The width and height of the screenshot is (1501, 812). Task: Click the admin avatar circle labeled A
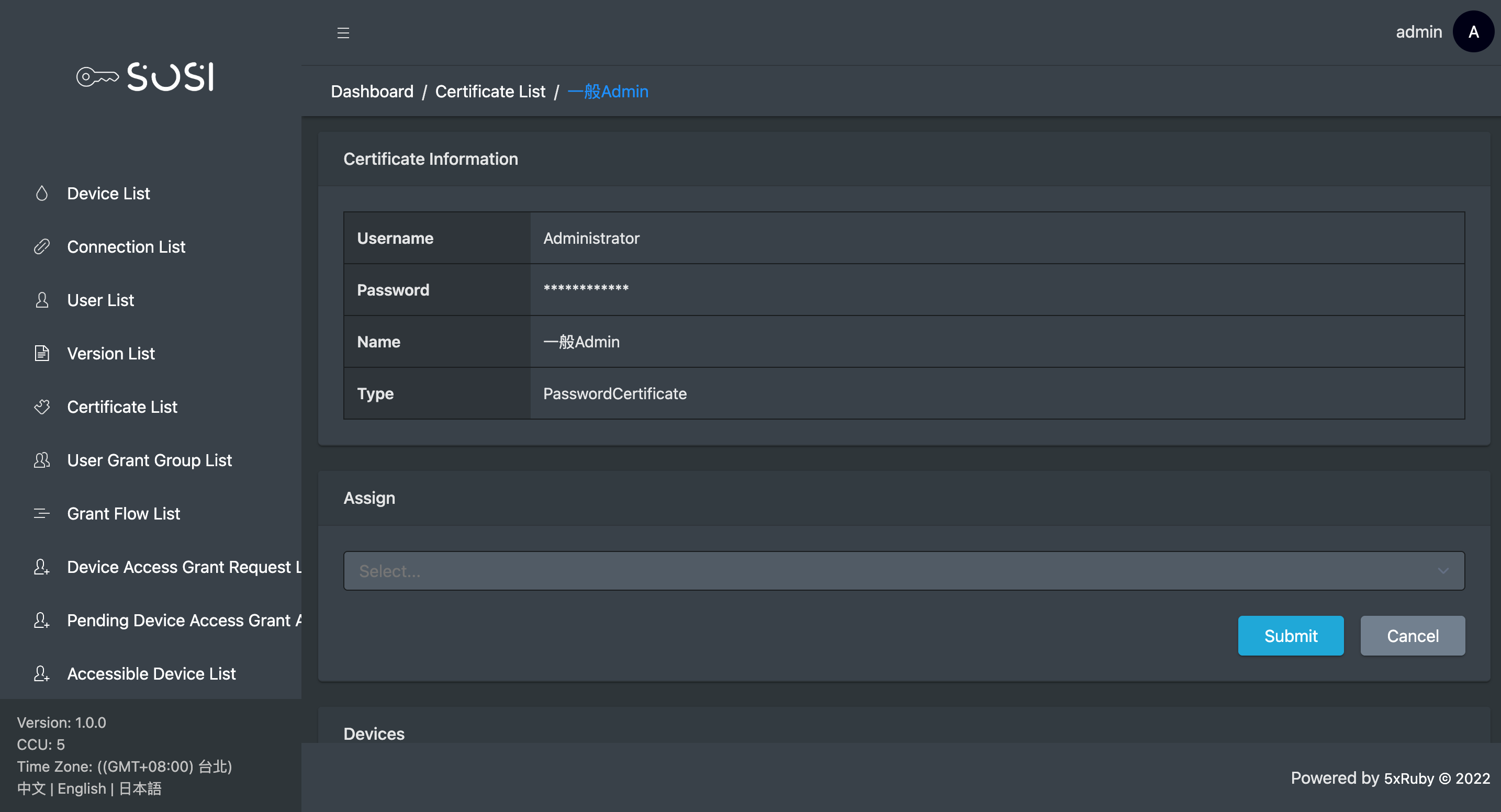(x=1473, y=32)
